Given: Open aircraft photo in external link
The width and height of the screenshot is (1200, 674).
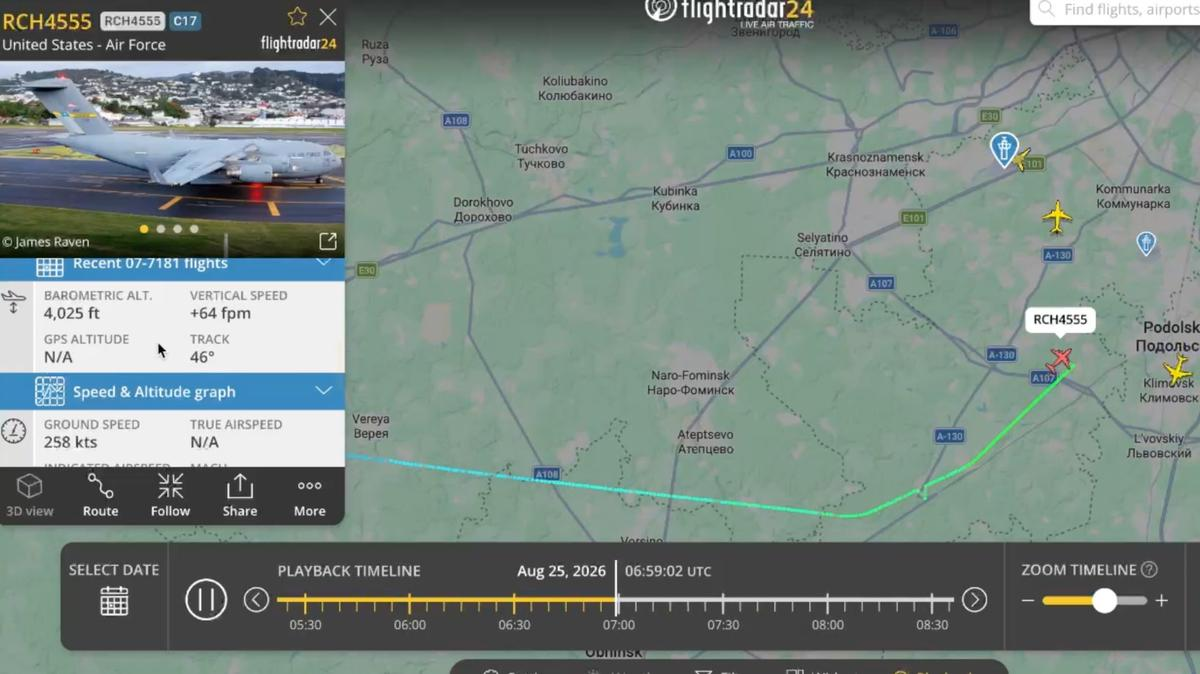Looking at the screenshot, I should point(328,241).
